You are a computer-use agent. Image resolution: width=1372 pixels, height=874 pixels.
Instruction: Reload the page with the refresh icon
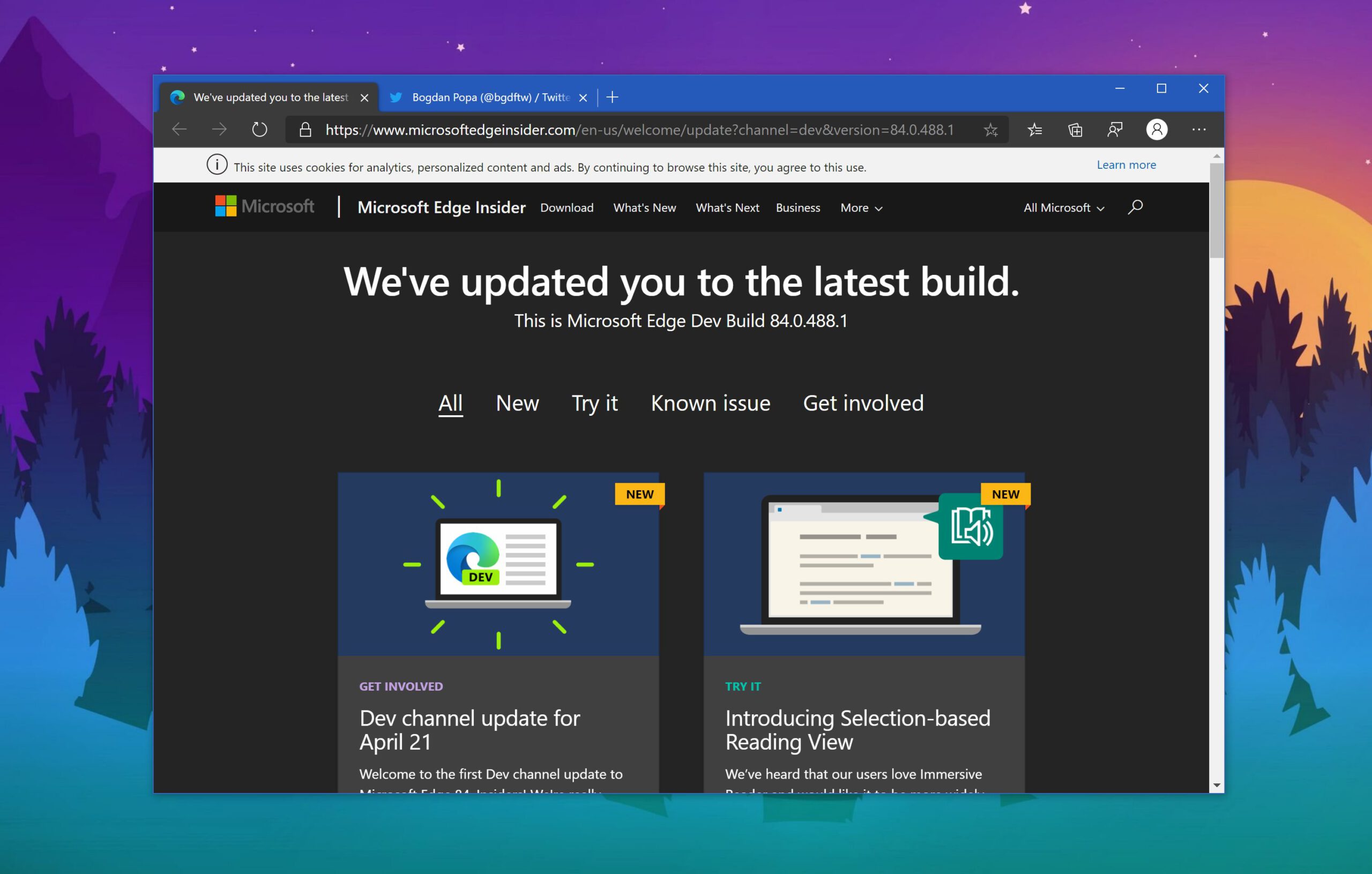[x=260, y=129]
